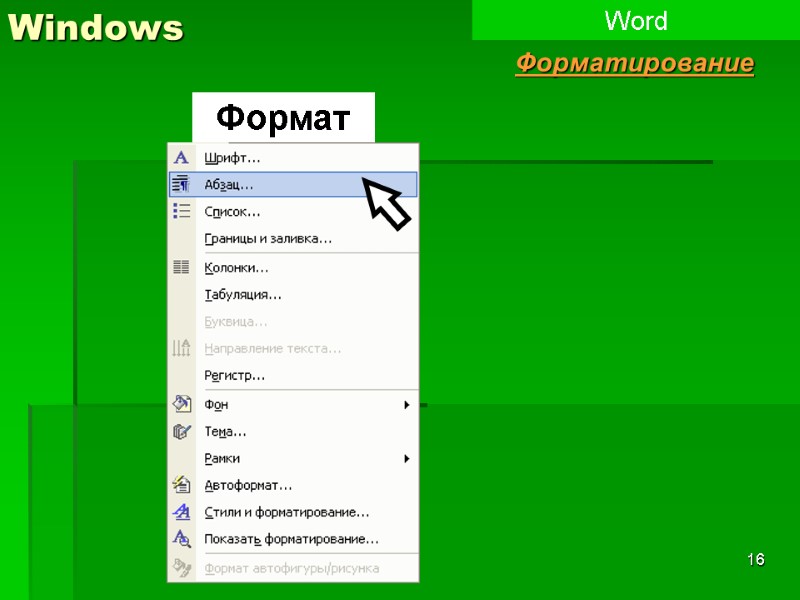Click the Направление текста icon

pos(181,348)
